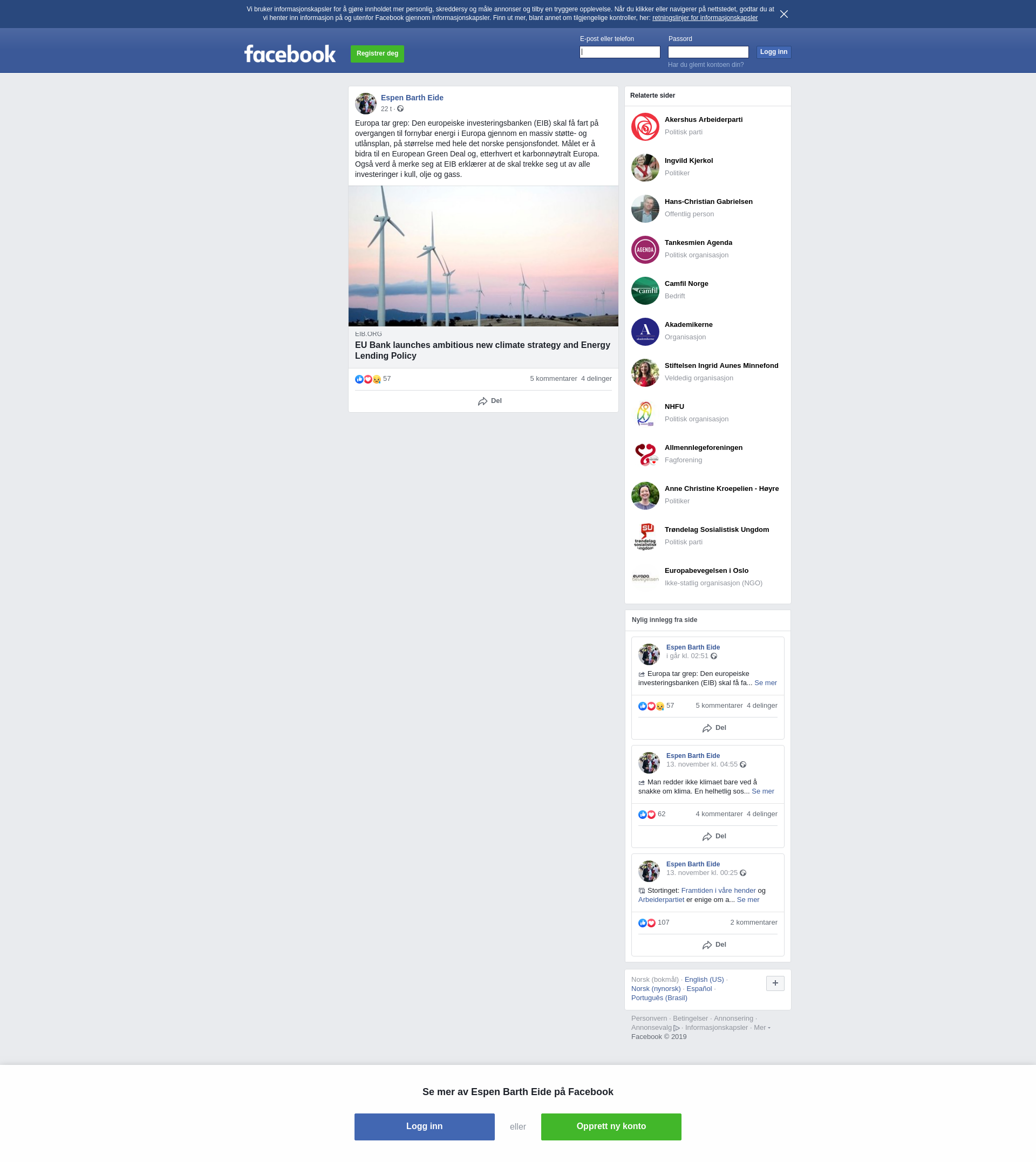Open Akademikerne page name
The image size is (1036, 1162).
tap(688, 325)
